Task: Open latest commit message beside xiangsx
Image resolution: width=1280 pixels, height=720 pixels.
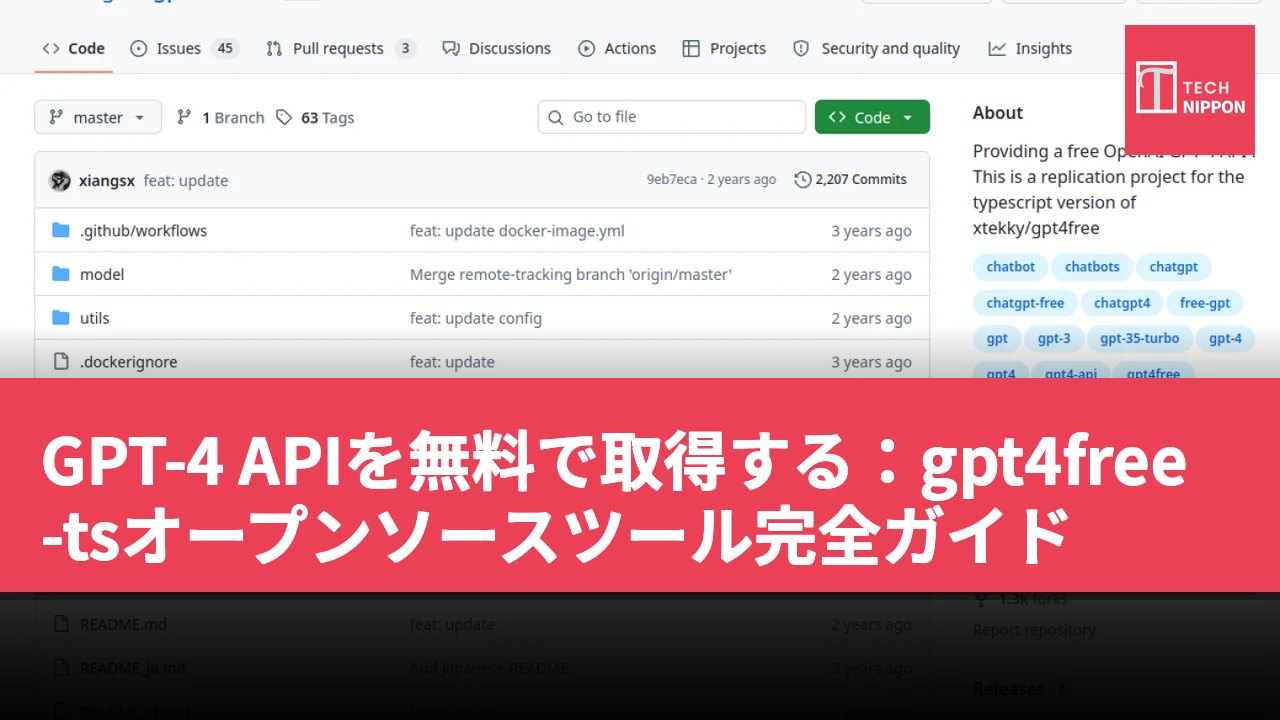Action: pos(186,180)
